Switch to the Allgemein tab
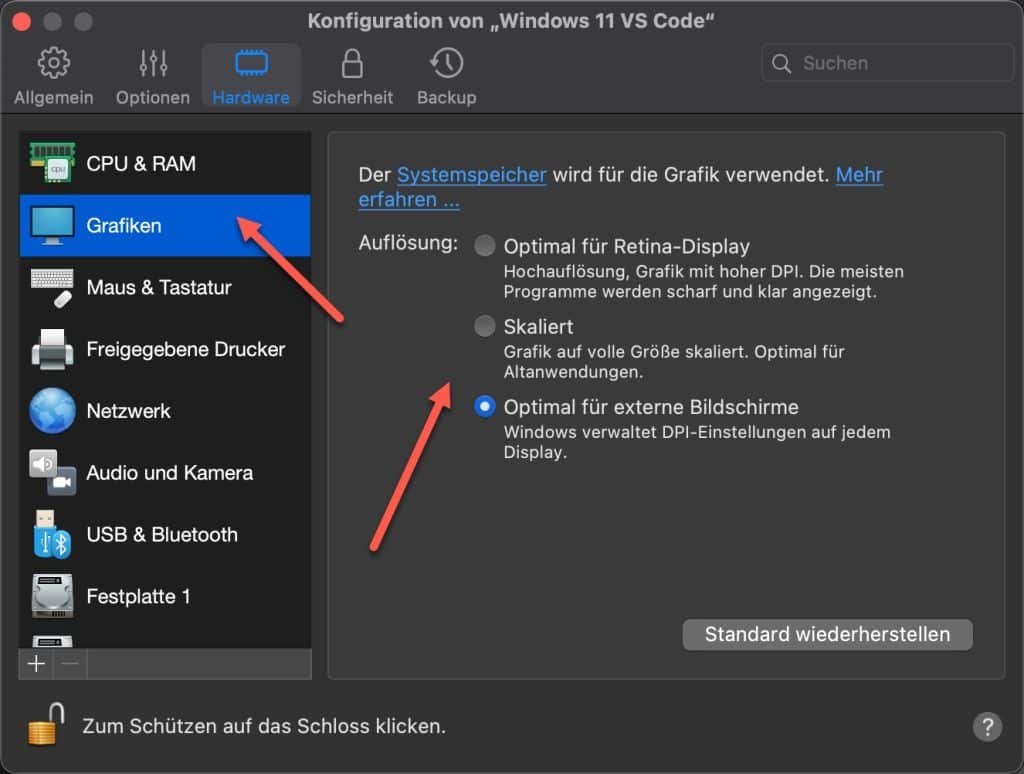1024x774 pixels. tap(54, 74)
